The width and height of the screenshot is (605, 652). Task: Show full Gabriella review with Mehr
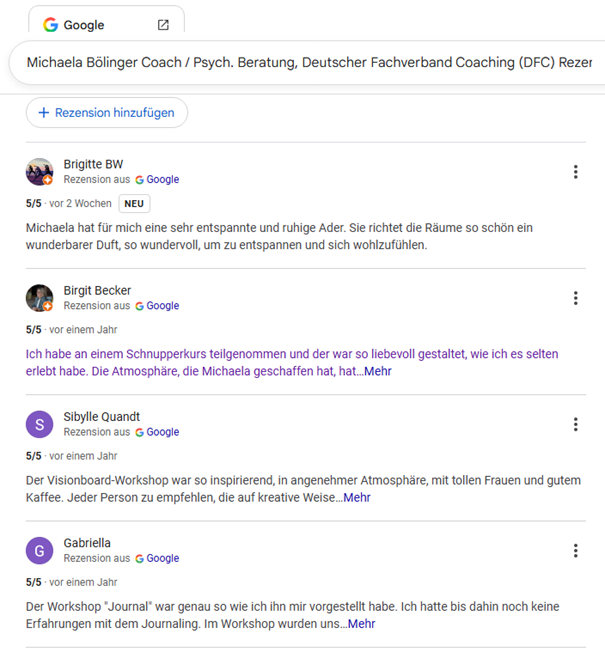tap(361, 623)
